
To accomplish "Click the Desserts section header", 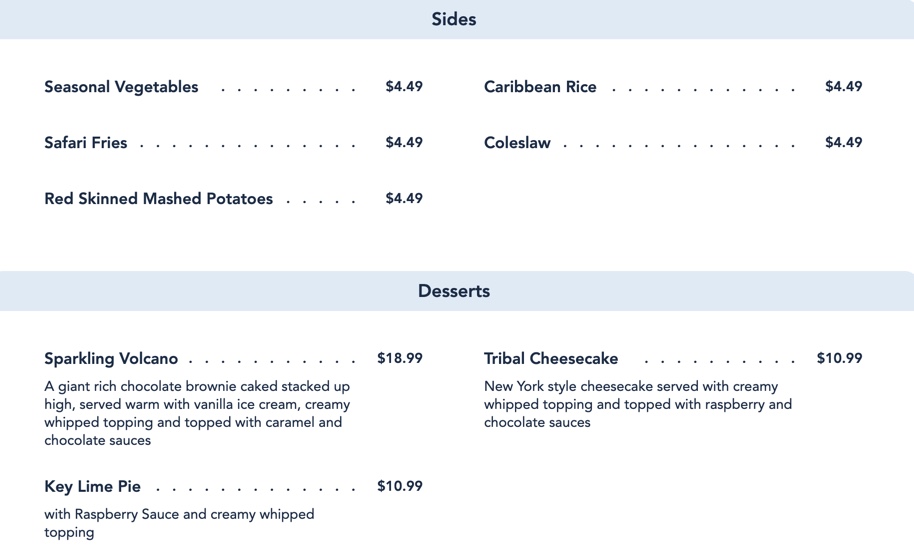I will (454, 292).
